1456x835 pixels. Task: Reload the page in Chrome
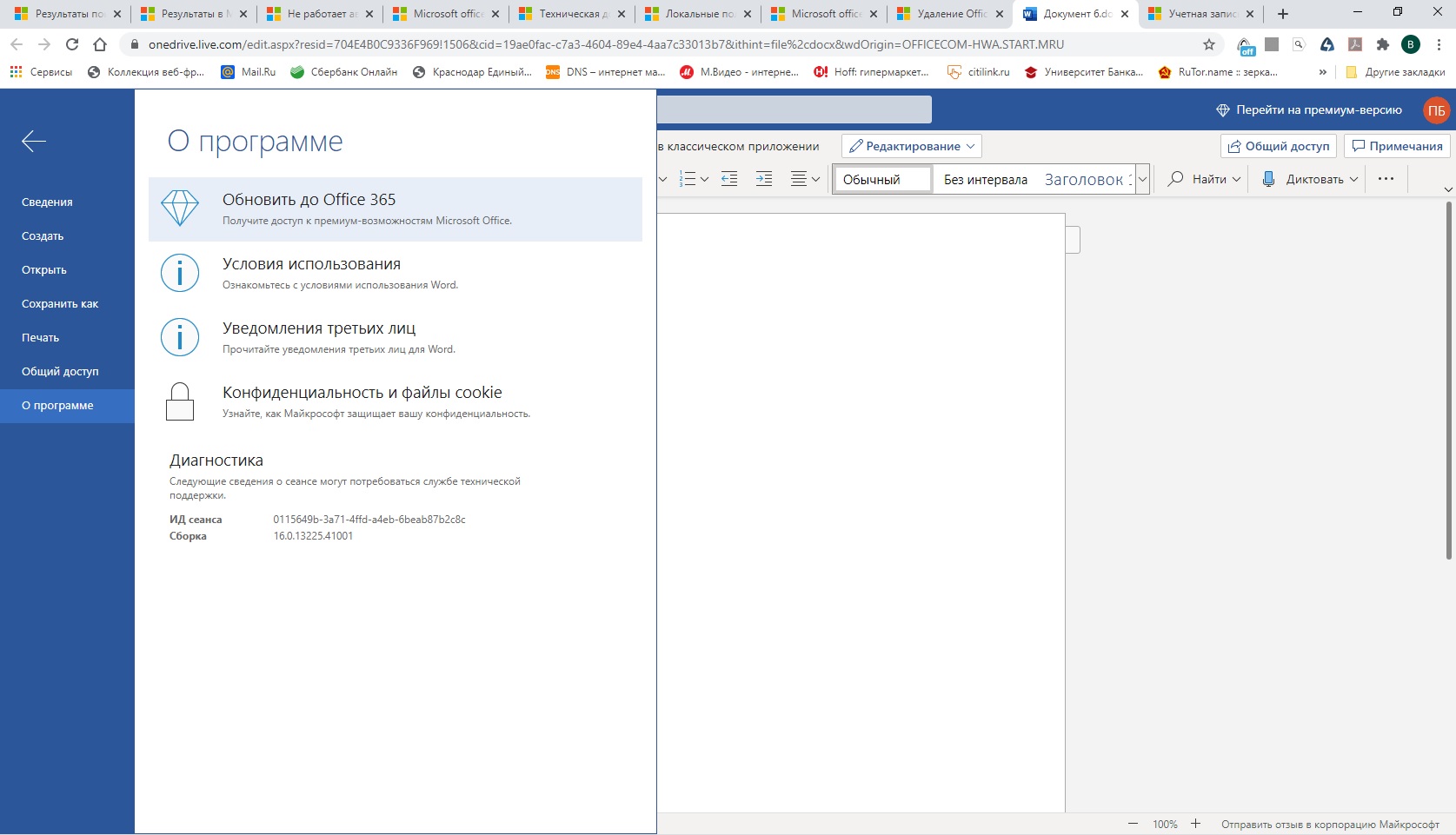pyautogui.click(x=72, y=44)
